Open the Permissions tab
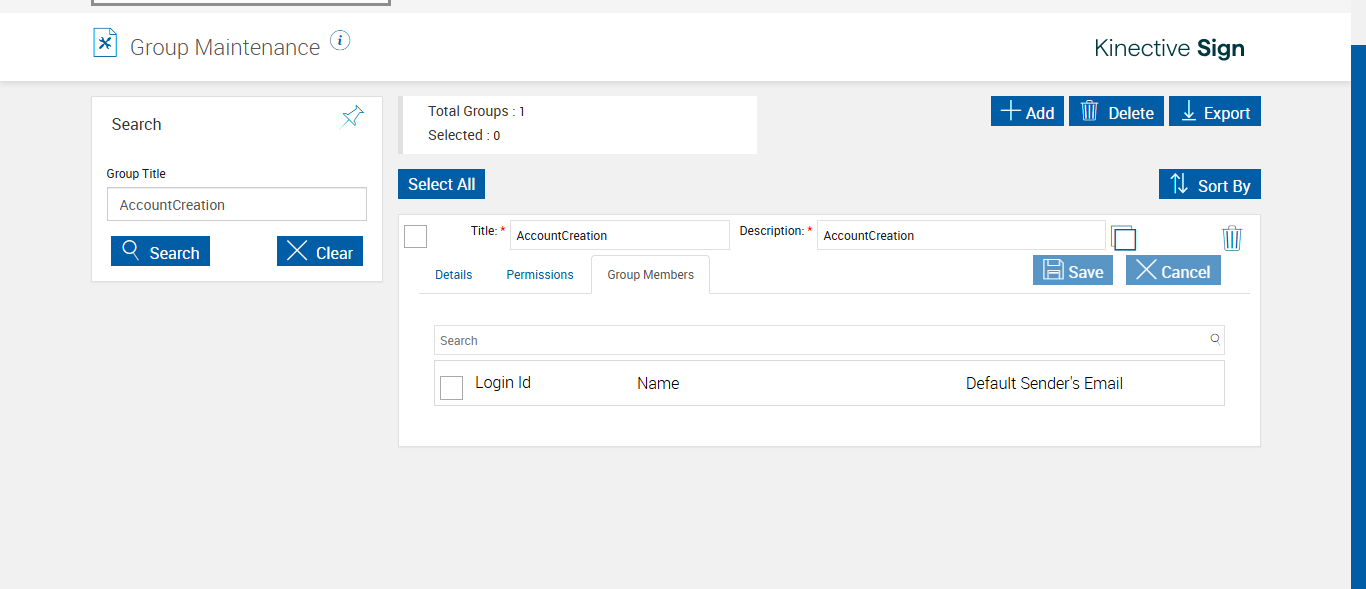Viewport: 1366px width, 589px height. pos(540,275)
